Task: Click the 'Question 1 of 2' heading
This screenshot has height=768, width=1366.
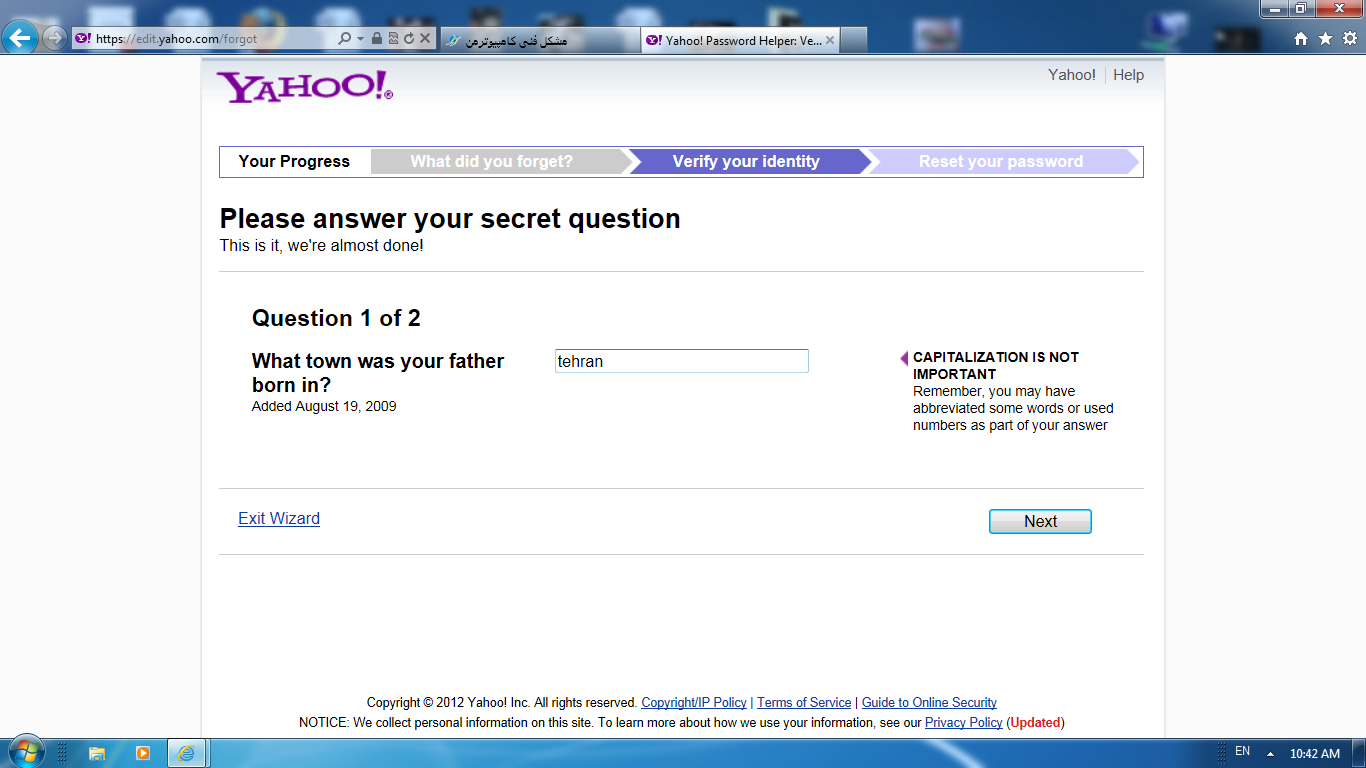Action: (x=336, y=318)
